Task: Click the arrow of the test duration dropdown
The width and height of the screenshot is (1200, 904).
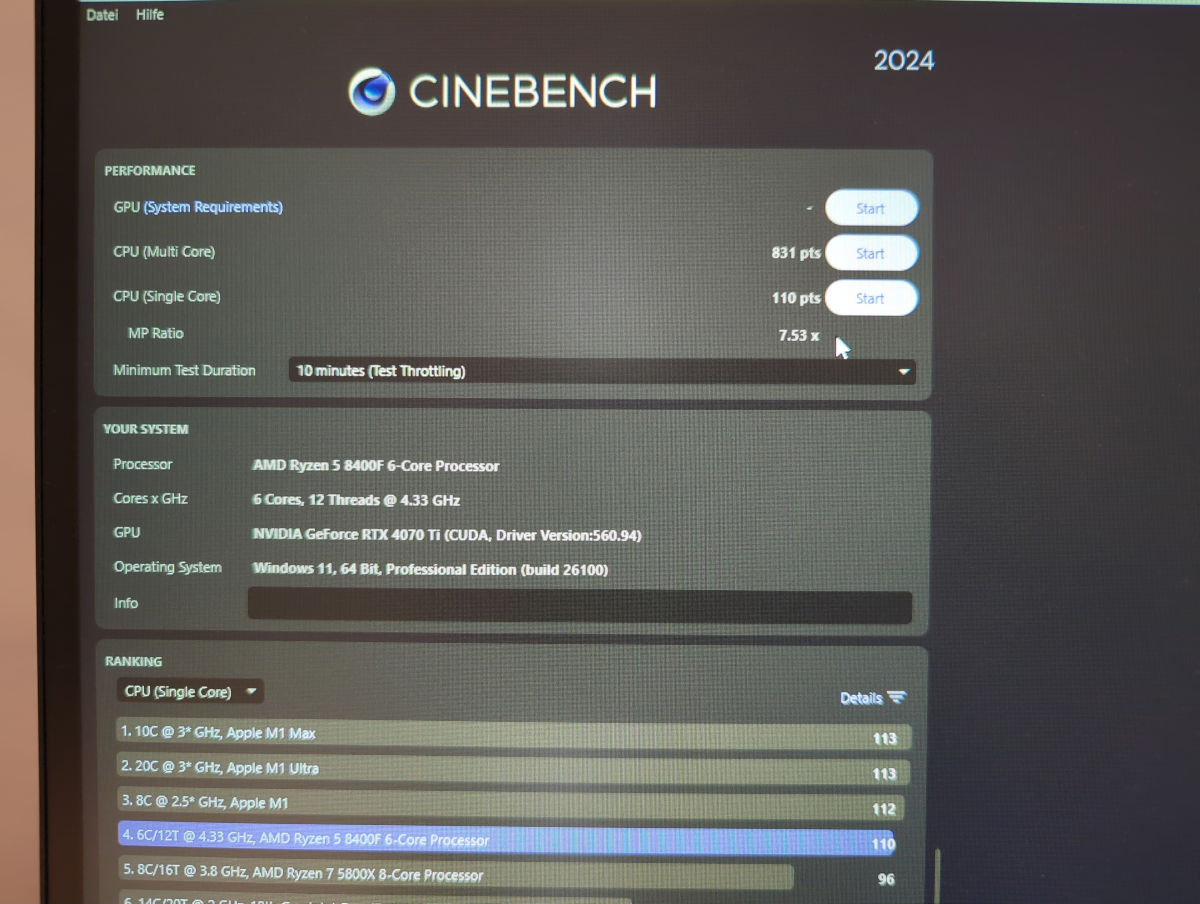Action: [904, 372]
